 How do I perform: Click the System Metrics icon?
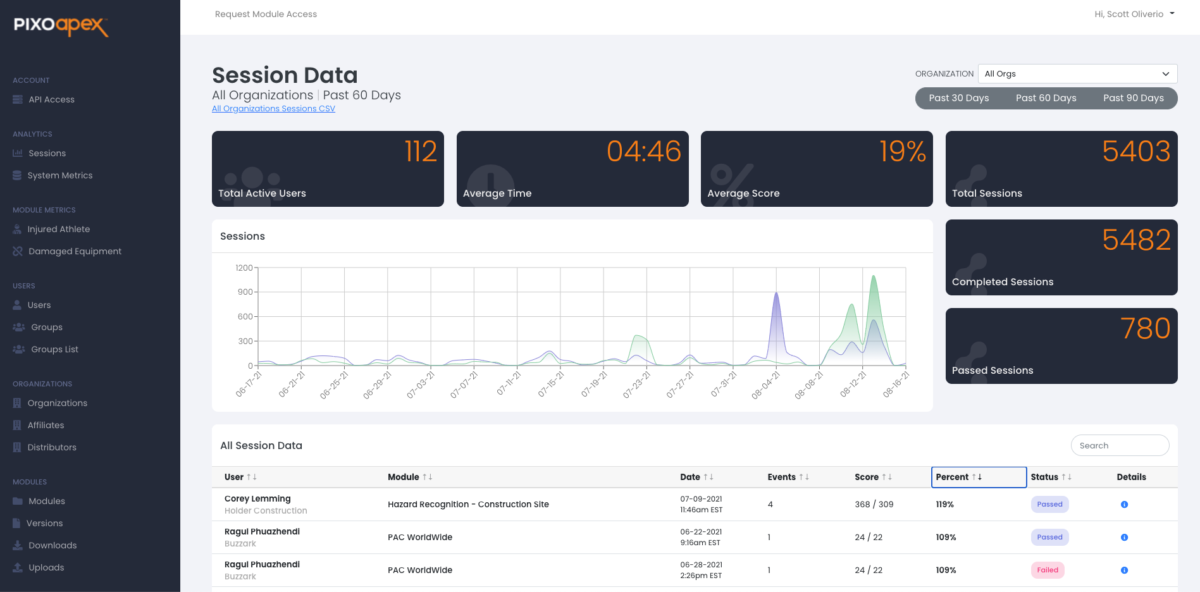[17, 176]
